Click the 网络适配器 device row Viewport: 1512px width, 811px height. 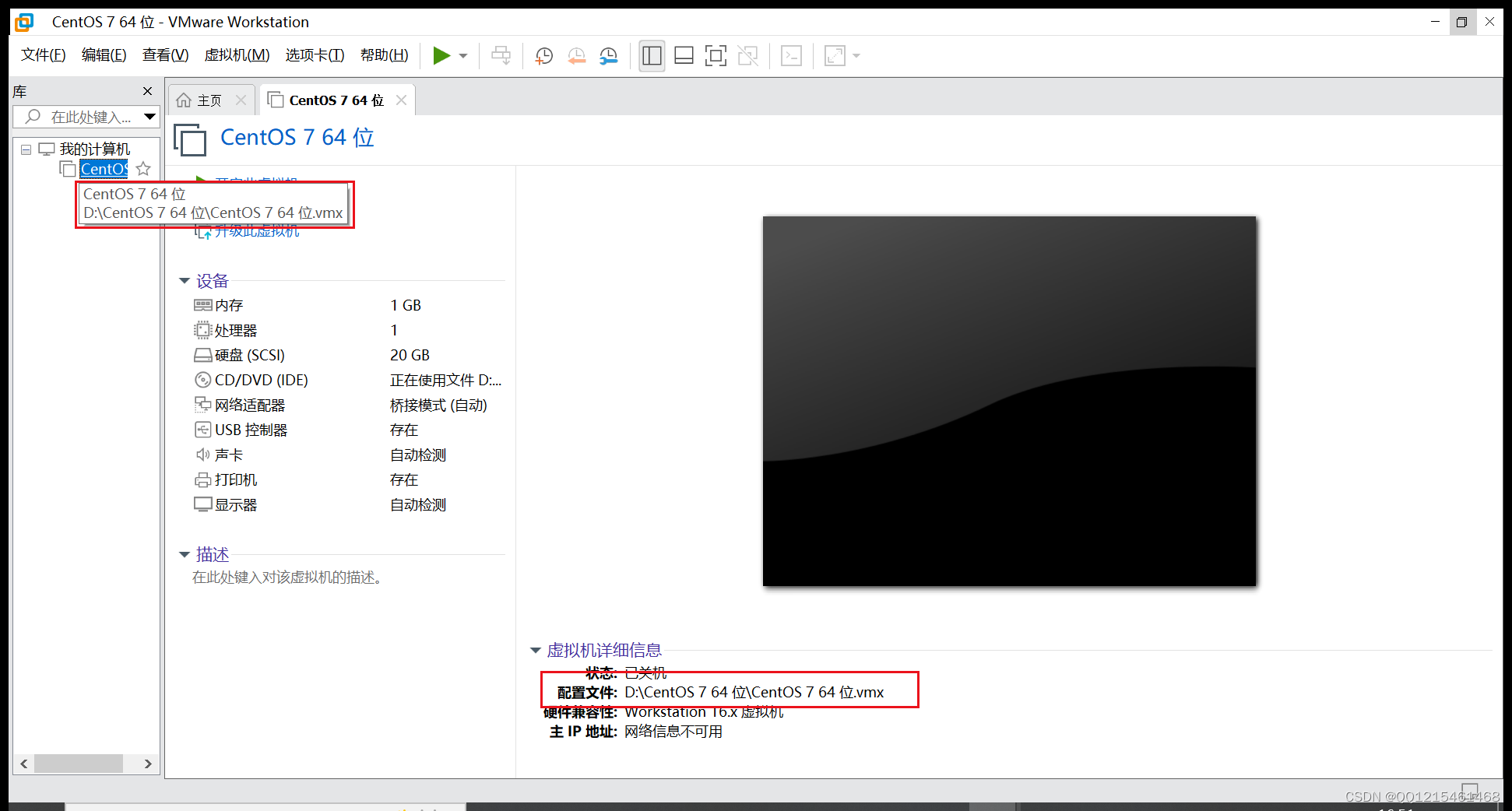coord(347,405)
